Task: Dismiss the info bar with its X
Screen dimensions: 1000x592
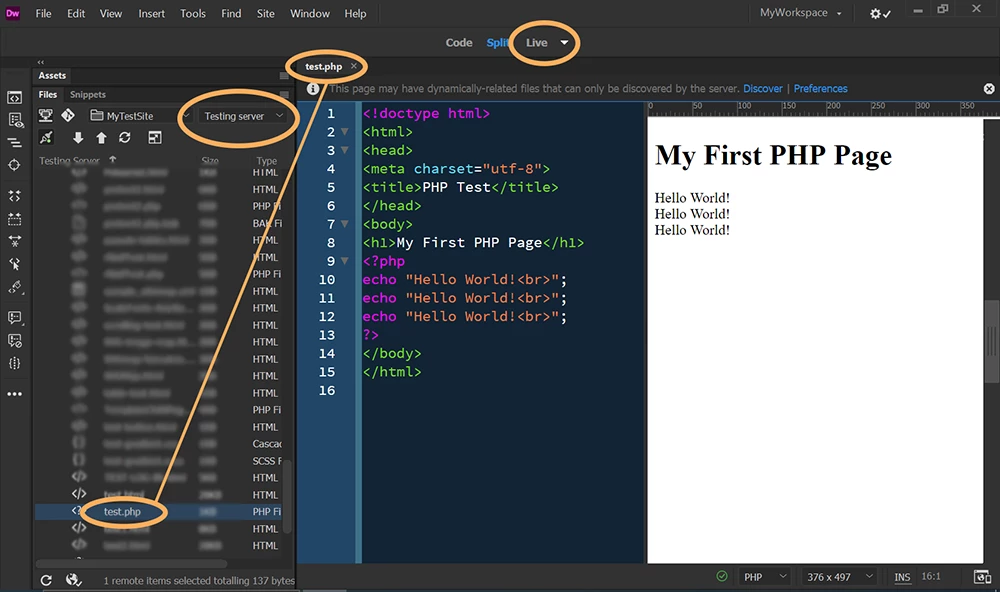Action: 989,89
